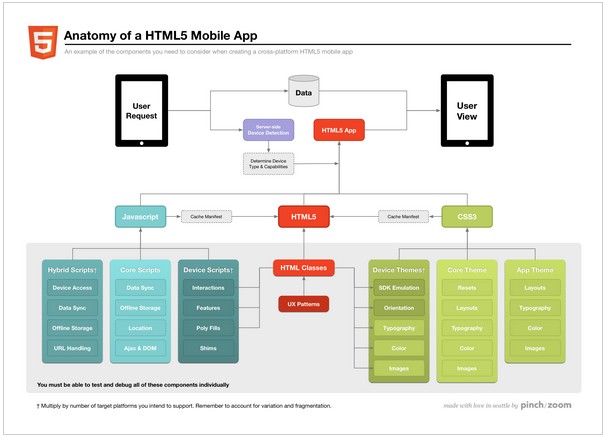Select the User View tablet icon

[x=467, y=110]
